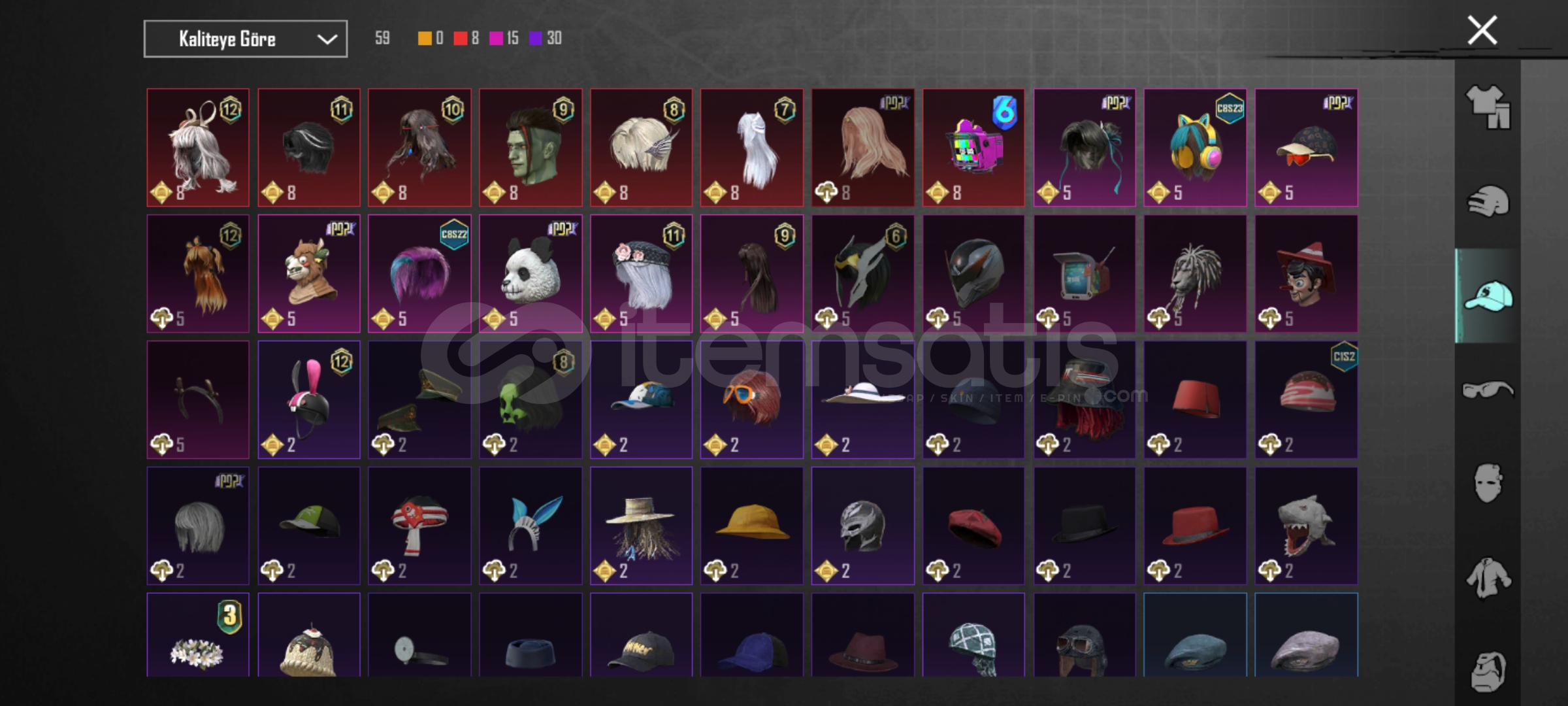This screenshot has width=1568, height=706.
Task: Open the outfits category icon in sidebar
Action: [1488, 107]
